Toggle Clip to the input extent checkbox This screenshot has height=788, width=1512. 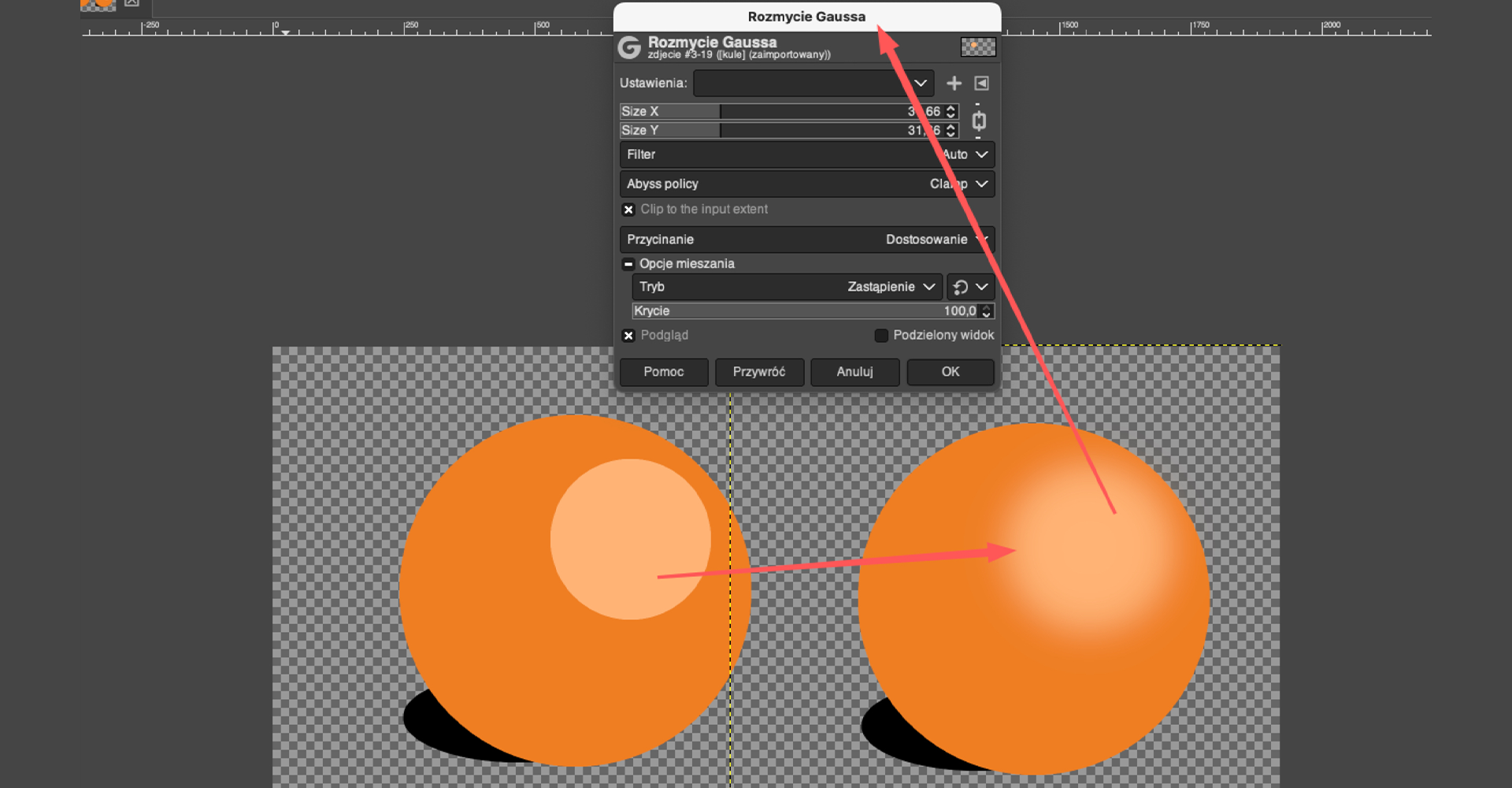pos(628,210)
